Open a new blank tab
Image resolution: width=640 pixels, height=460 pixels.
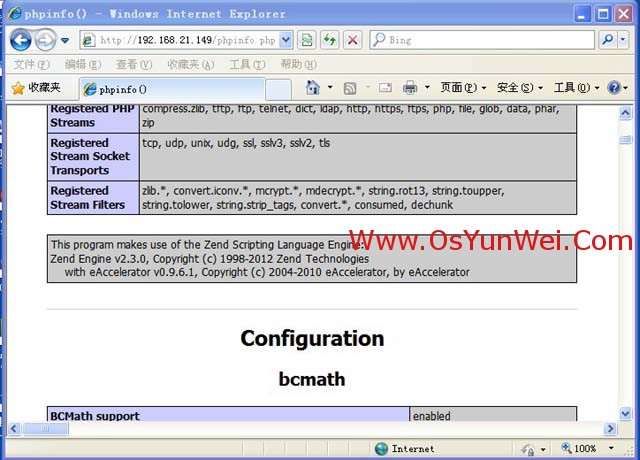(278, 89)
